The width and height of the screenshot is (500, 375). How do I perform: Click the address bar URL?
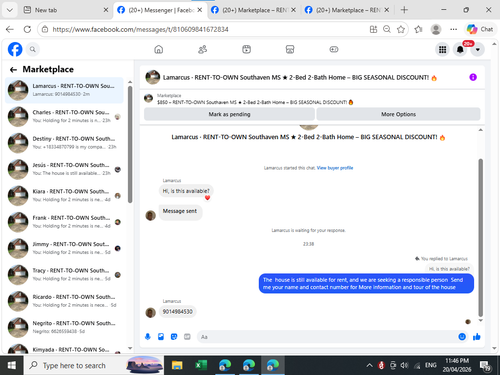coord(140,29)
